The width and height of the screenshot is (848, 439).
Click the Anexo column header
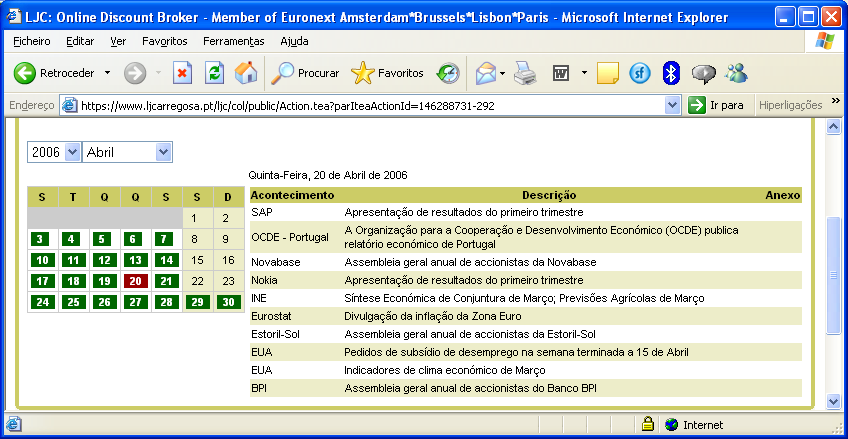[x=783, y=195]
